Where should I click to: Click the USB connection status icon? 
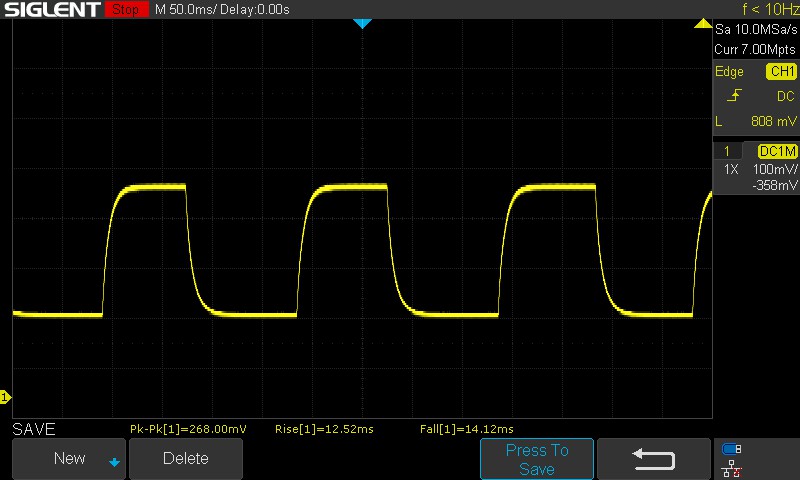point(732,449)
